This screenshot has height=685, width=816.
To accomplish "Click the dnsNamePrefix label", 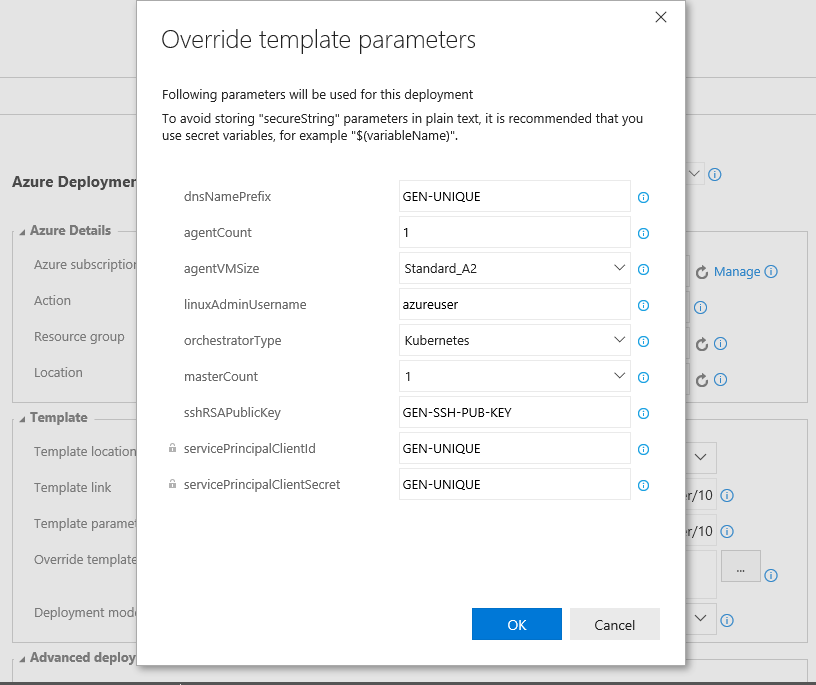I will [x=227, y=197].
